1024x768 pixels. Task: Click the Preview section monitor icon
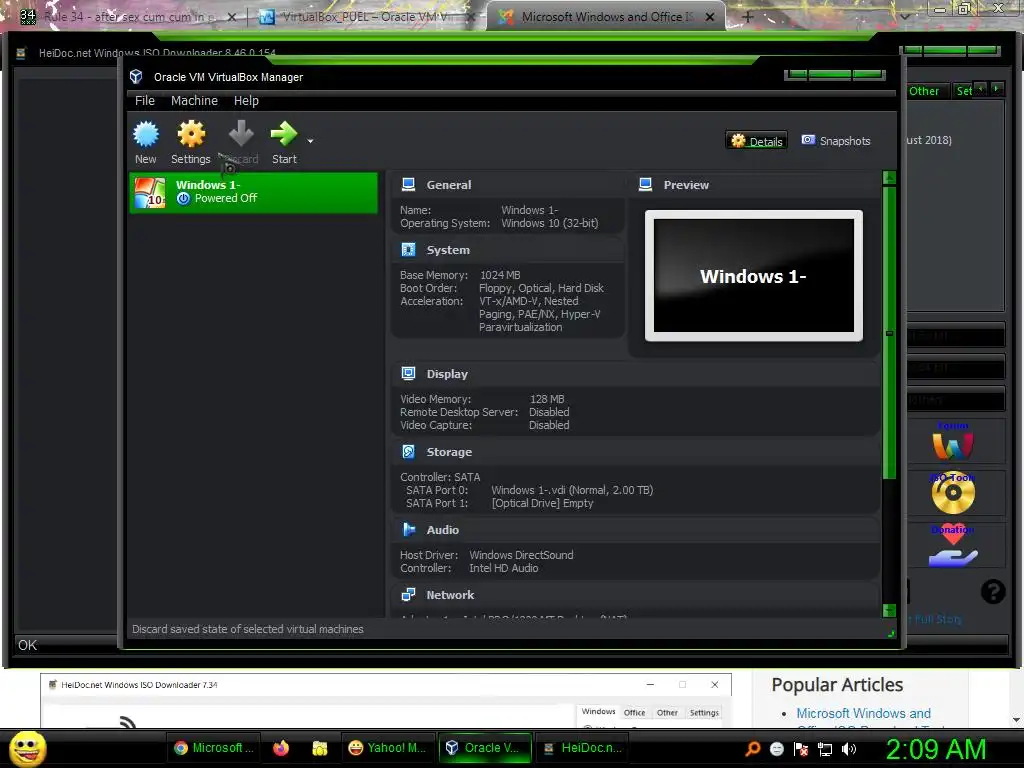645,185
